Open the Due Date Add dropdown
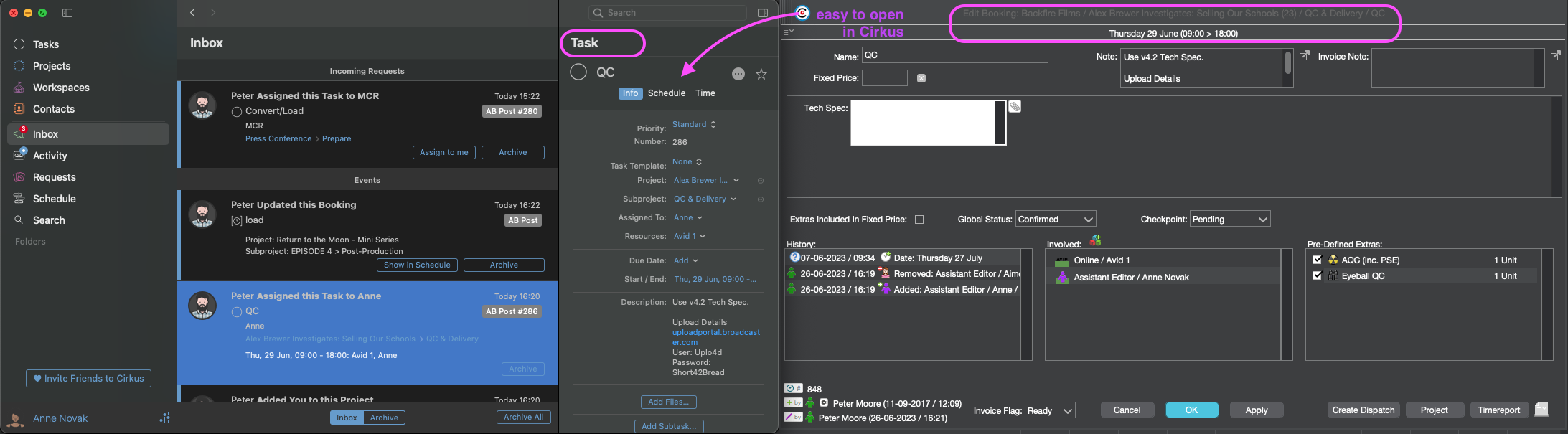 pos(685,260)
